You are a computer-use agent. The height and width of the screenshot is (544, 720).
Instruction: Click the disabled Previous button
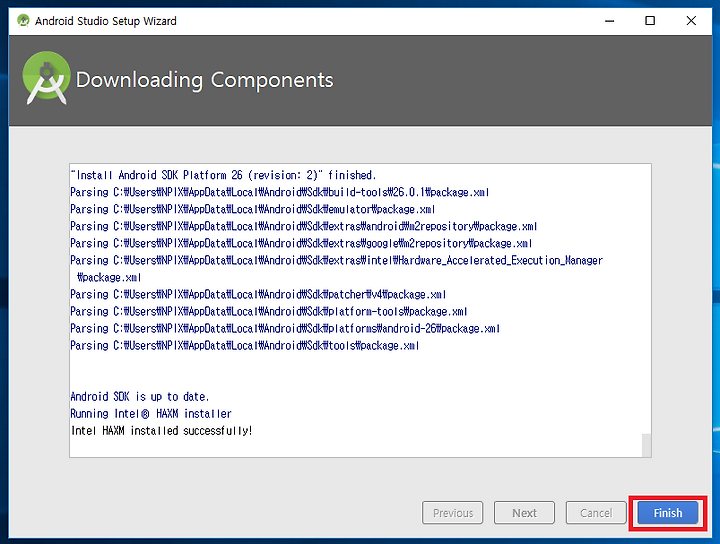click(x=453, y=513)
